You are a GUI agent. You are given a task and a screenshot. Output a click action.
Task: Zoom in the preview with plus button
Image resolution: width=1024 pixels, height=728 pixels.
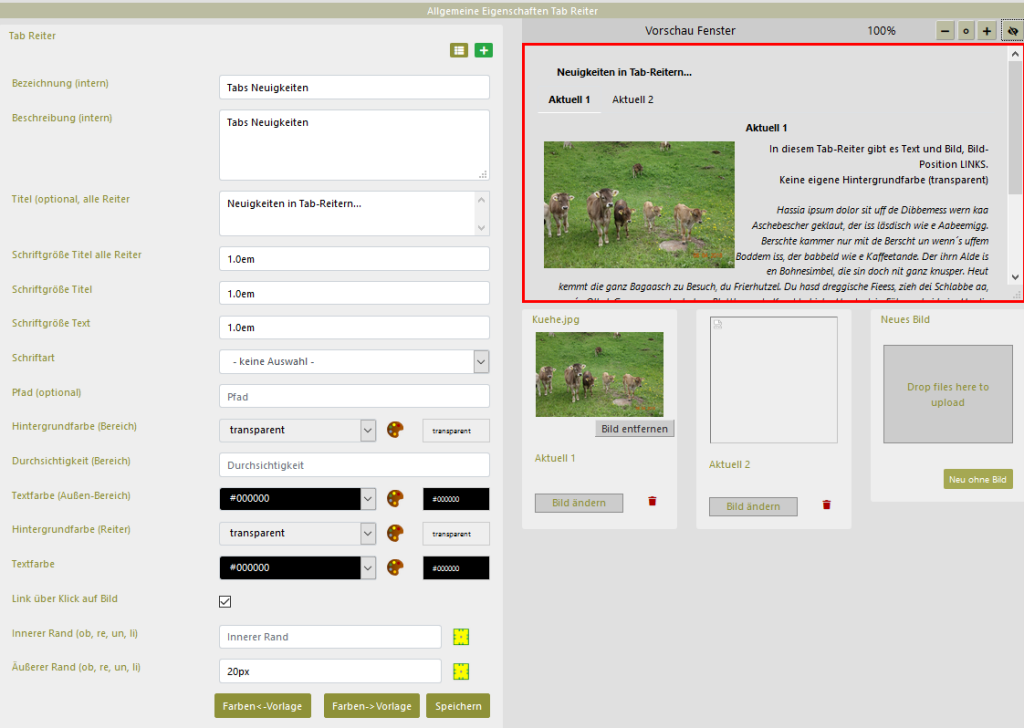pos(987,31)
